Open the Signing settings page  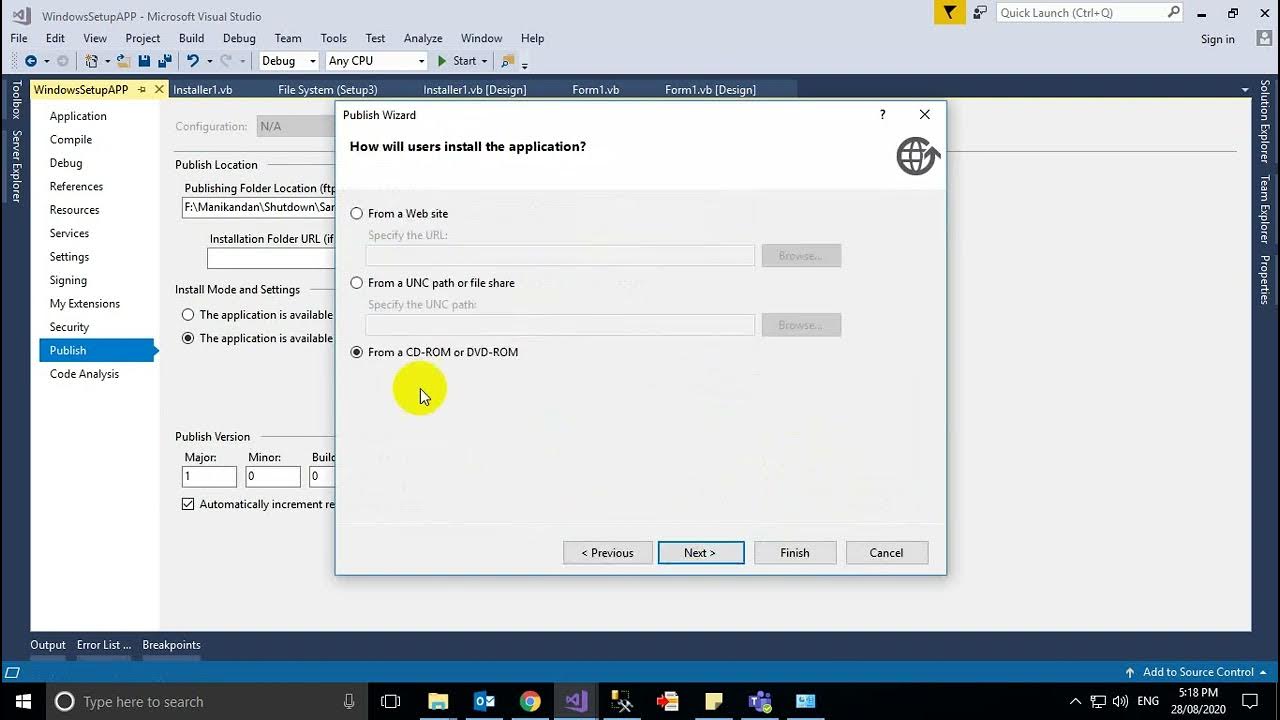(x=68, y=280)
